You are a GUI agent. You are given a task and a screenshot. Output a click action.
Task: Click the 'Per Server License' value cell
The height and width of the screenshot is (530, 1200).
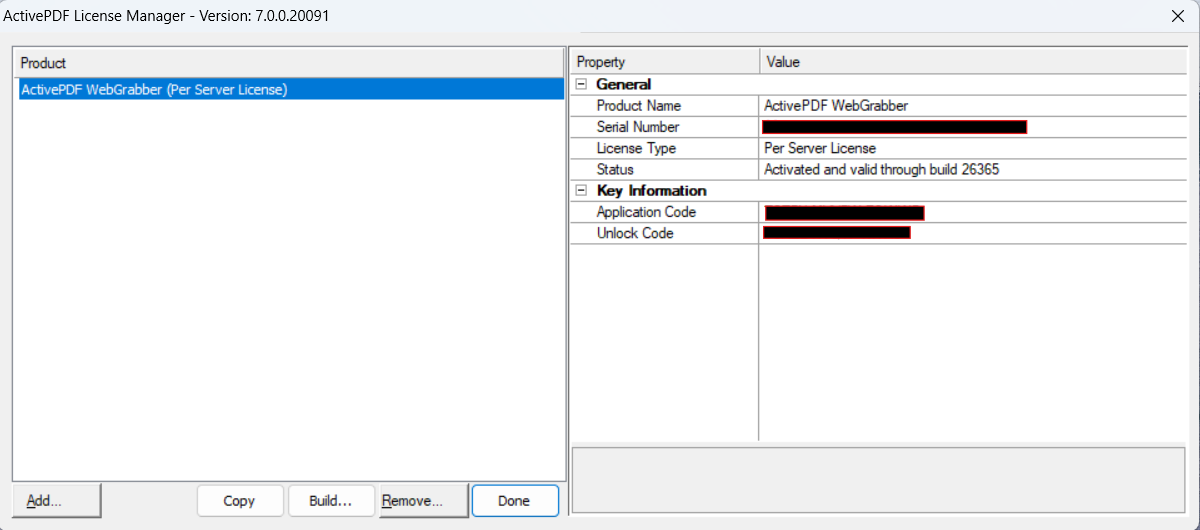(820, 148)
